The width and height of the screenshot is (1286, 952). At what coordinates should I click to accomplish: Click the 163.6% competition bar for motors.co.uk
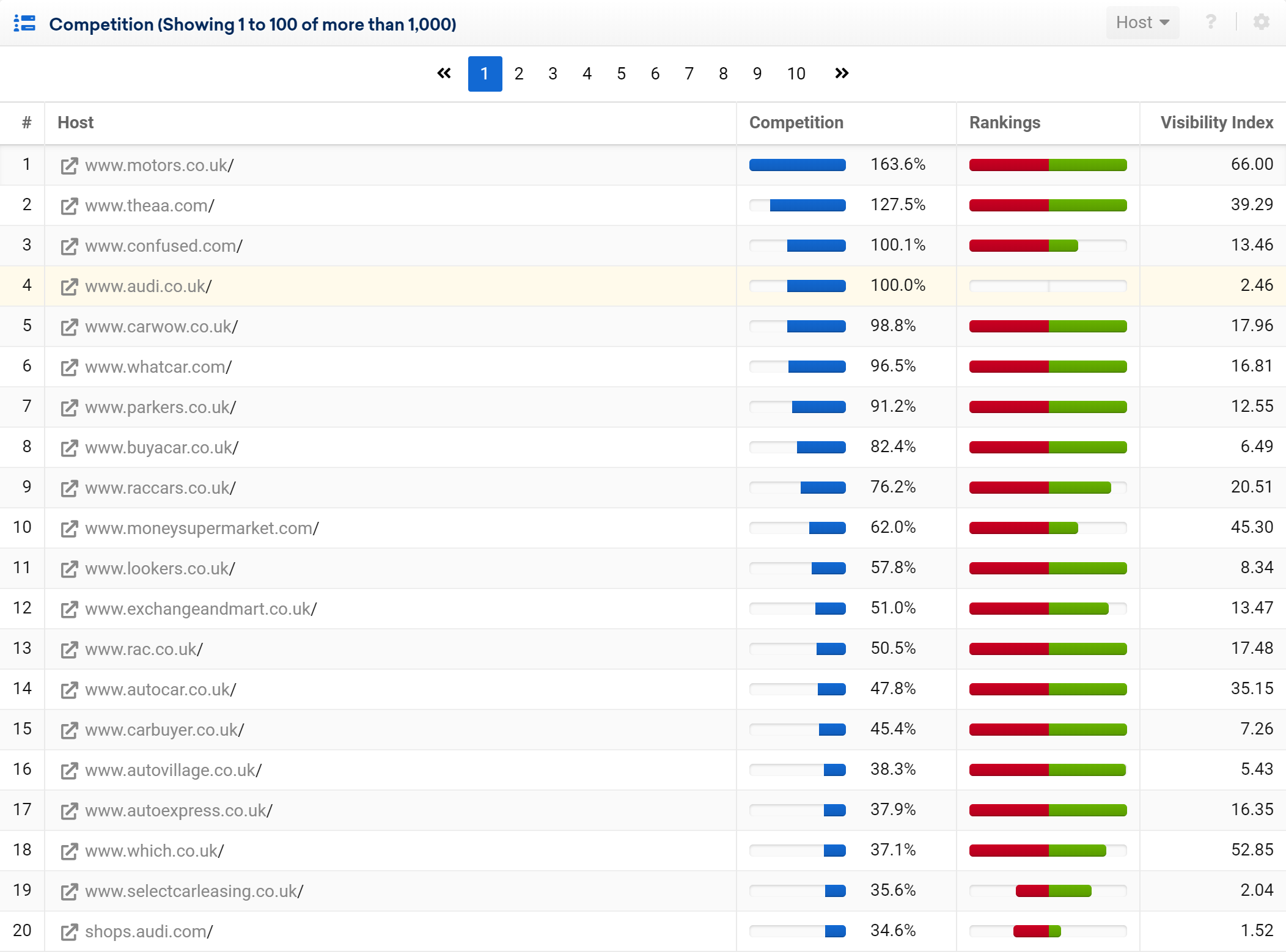point(798,165)
